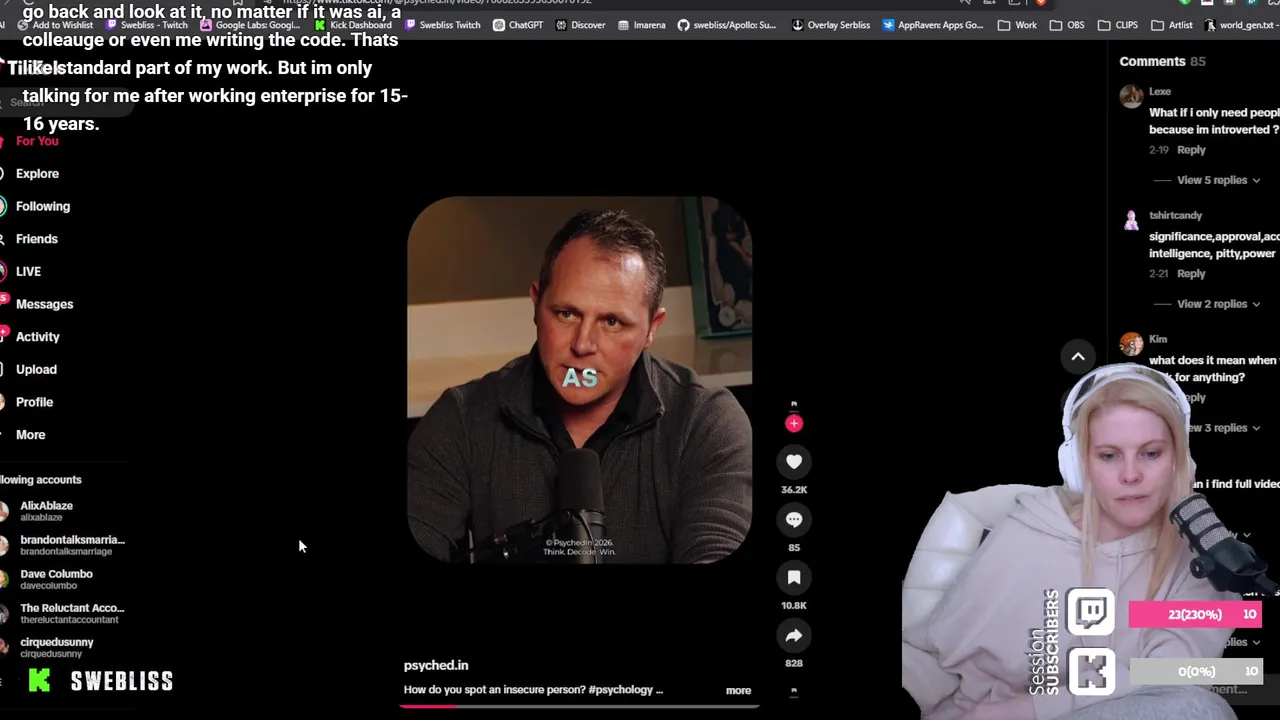Save the video with the bookmark icon
The height and width of the screenshot is (720, 1280).
click(794, 578)
